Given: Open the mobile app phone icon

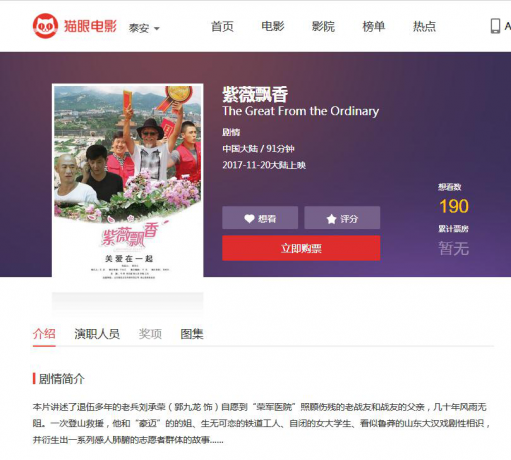Looking at the screenshot, I should (495, 26).
